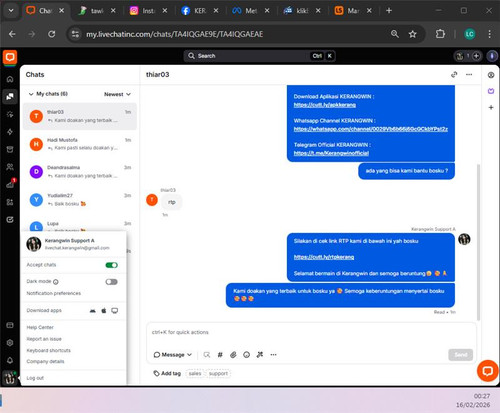Open the Team icon in sidebar
Viewport: 500px width, 413px height.
10,167
